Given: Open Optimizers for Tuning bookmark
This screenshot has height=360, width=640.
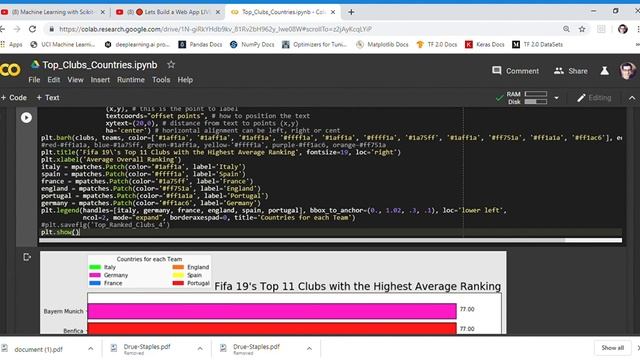Looking at the screenshot, I should [x=315, y=44].
